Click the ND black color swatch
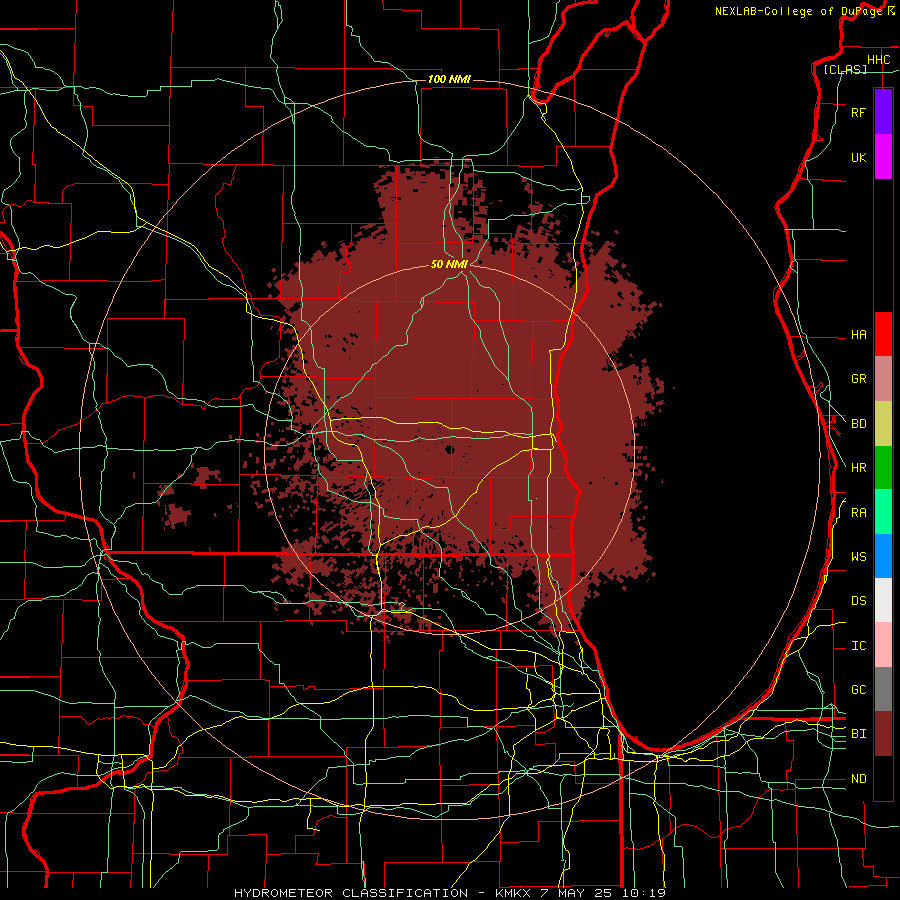 coord(883,778)
